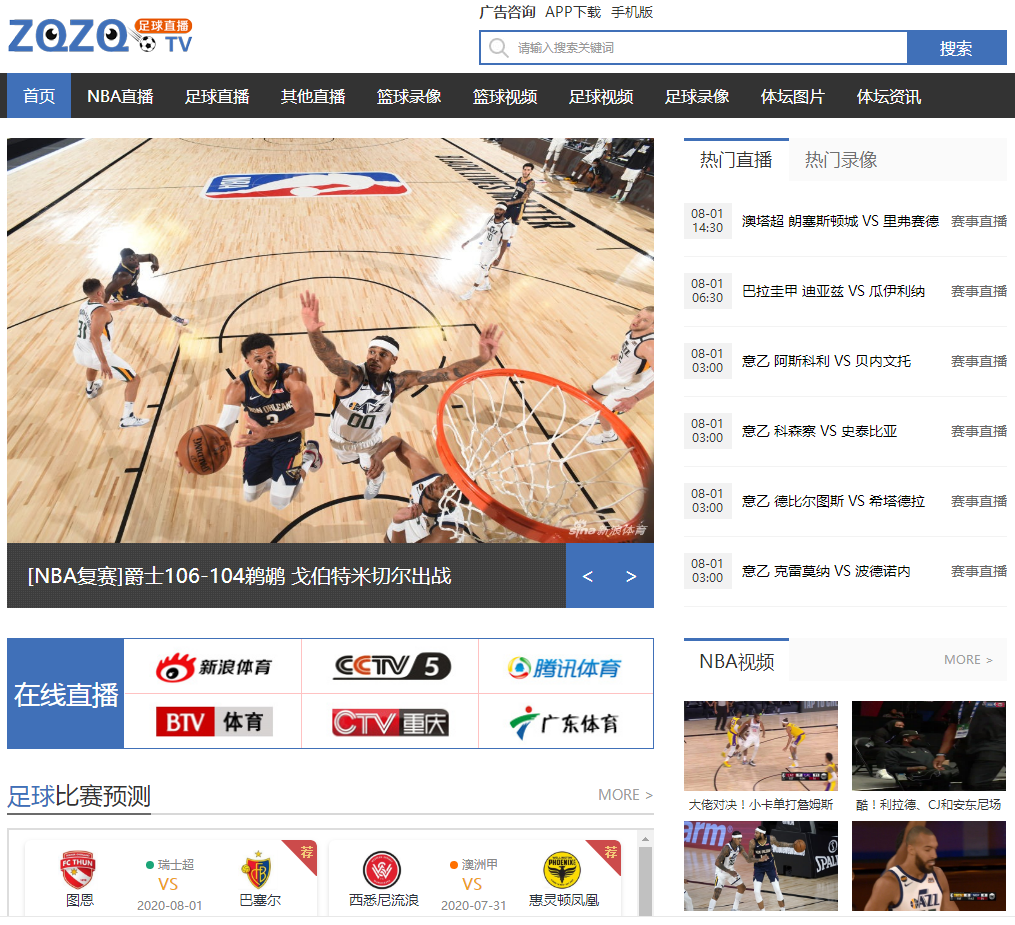Click the ZQZQ TV site logo
The image size is (1015, 925).
pyautogui.click(x=100, y=35)
